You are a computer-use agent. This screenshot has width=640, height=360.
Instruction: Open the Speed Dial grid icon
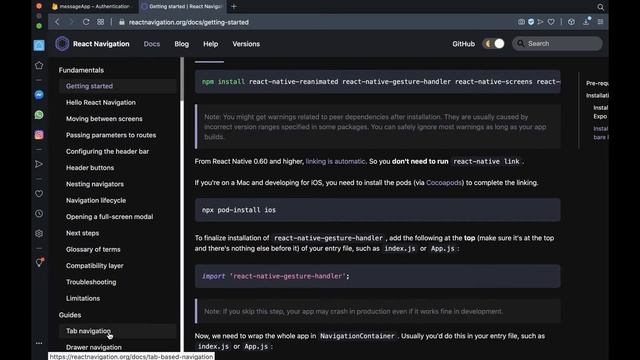[100, 22]
